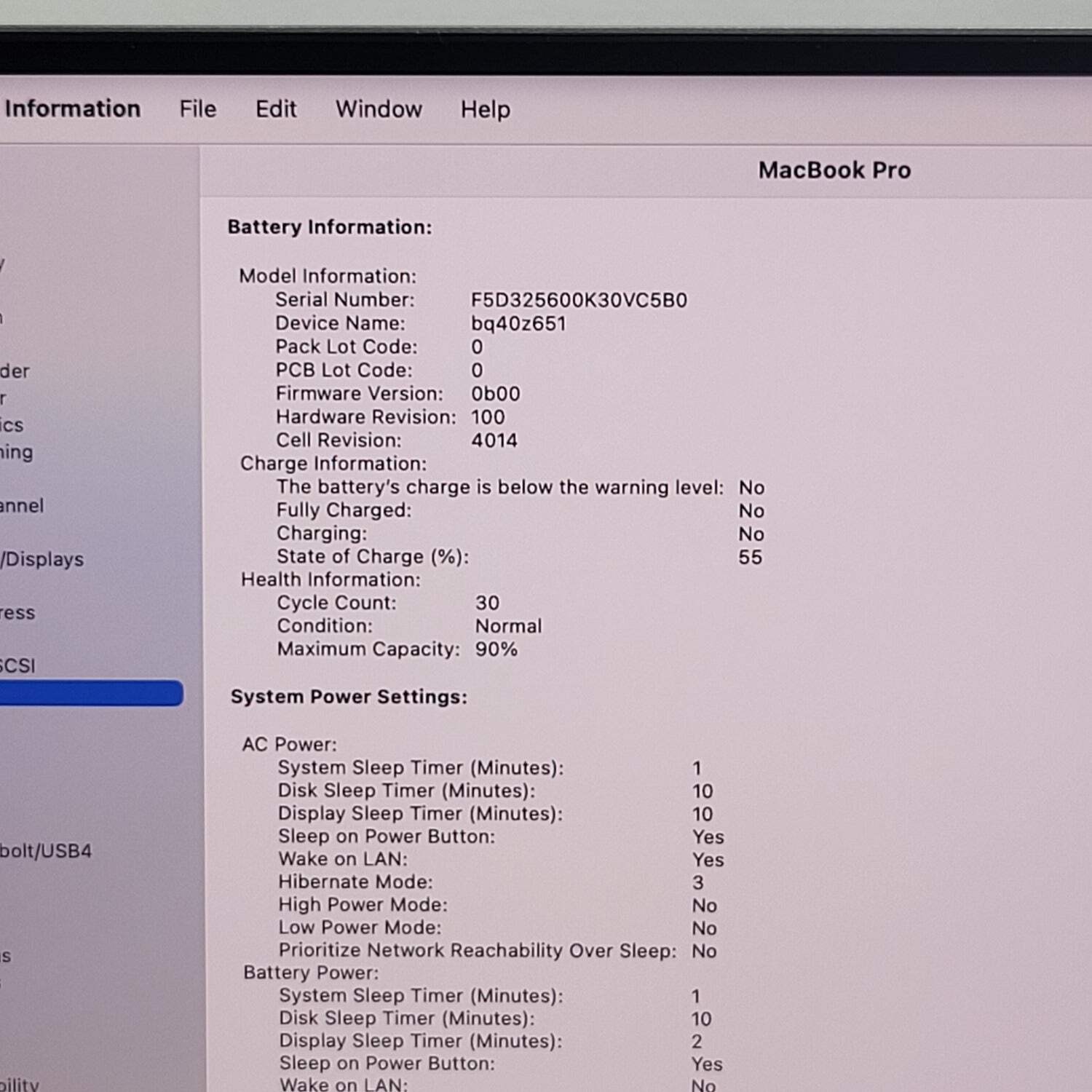Click the Low Power Mode No value
The image size is (1092, 1092).
click(705, 928)
